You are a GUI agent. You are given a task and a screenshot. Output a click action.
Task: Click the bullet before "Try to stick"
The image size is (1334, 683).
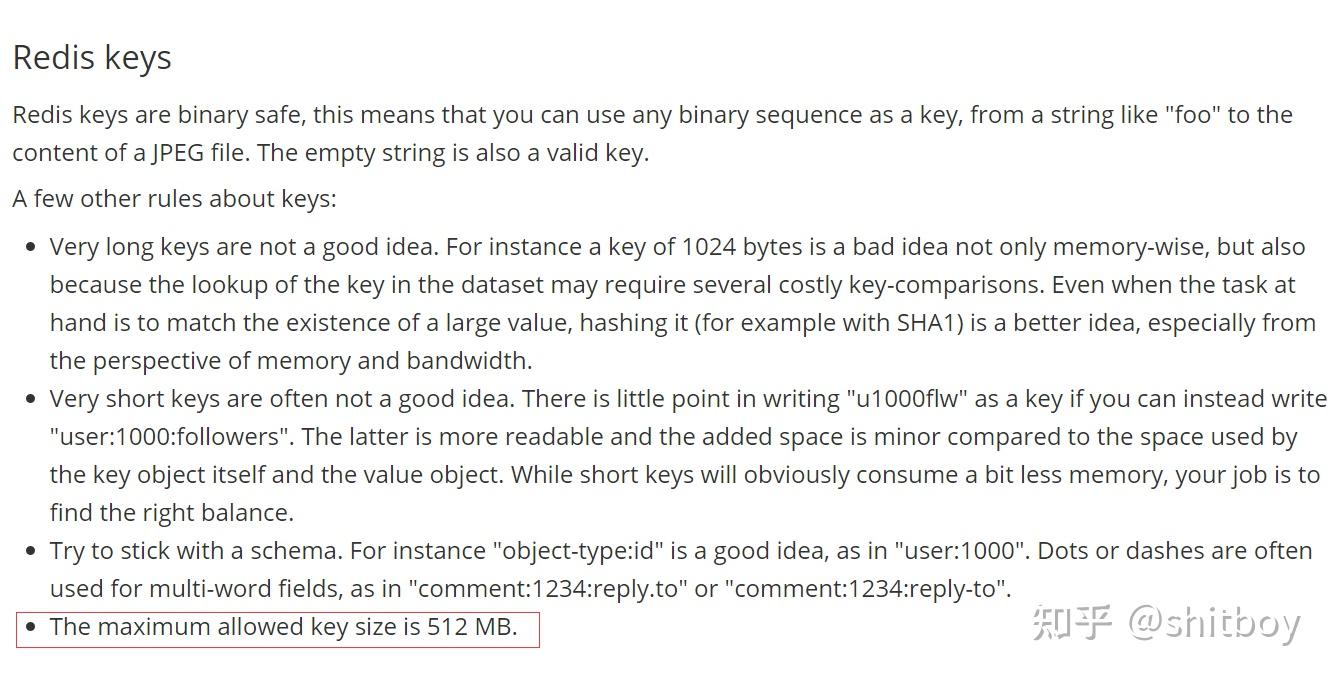click(x=31, y=551)
